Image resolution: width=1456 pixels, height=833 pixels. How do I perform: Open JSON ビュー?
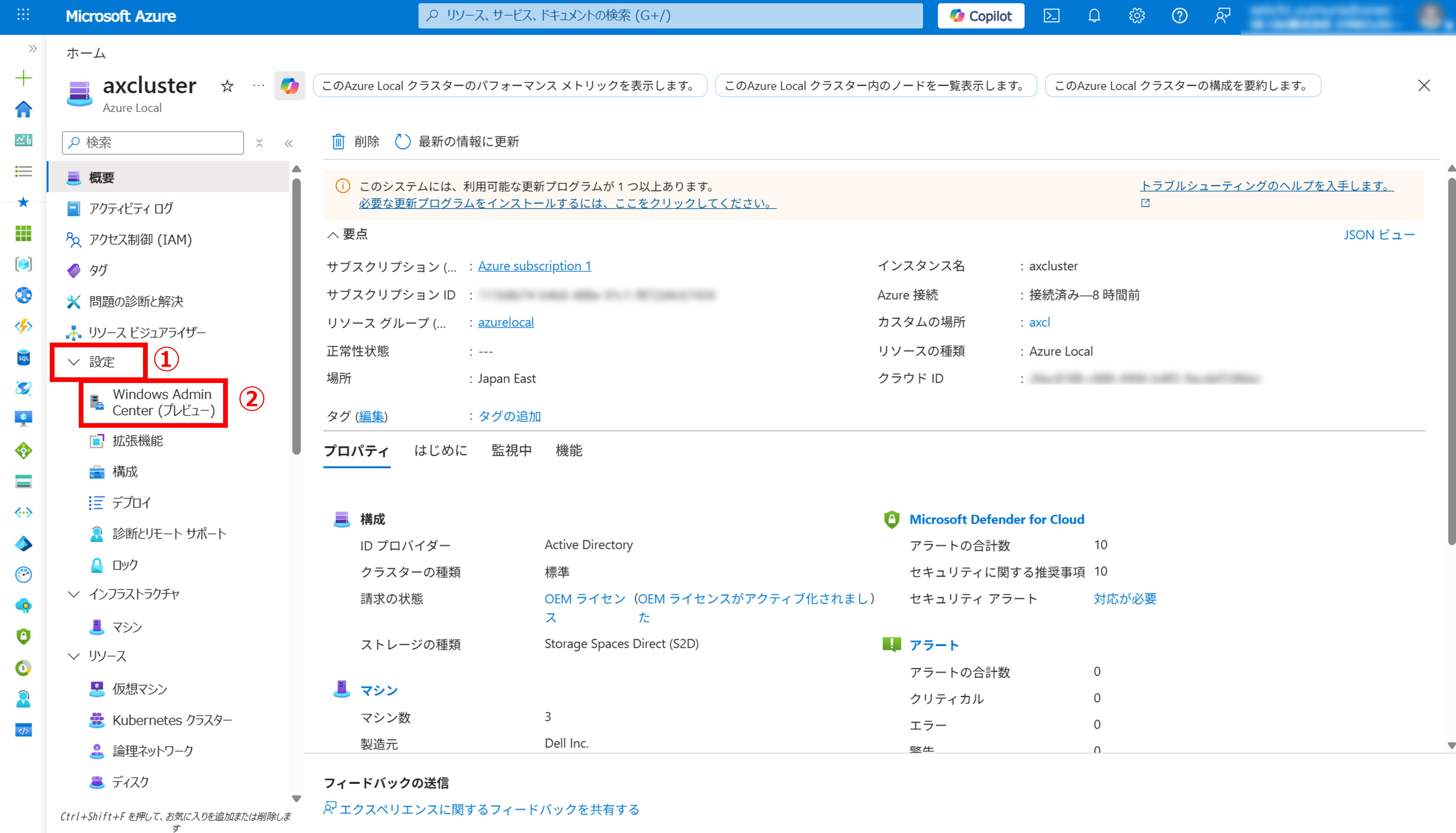coord(1379,235)
